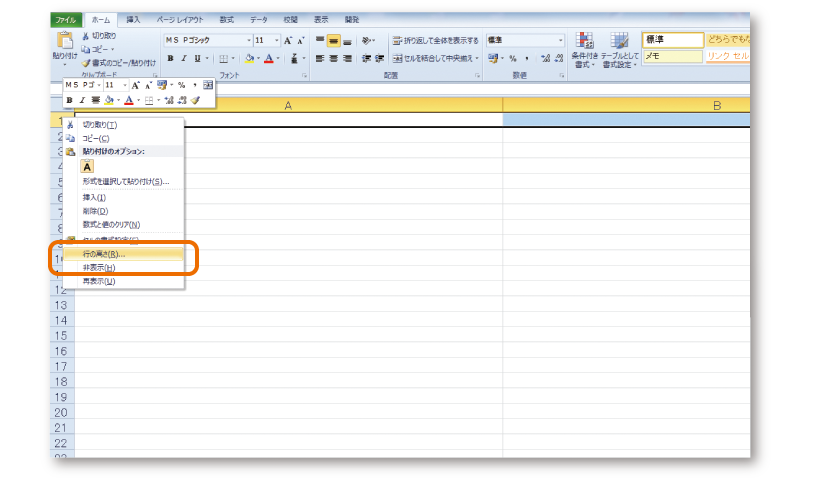Click the mini toolbar Accounting format icon
The width and height of the screenshot is (817, 494).
(162, 85)
